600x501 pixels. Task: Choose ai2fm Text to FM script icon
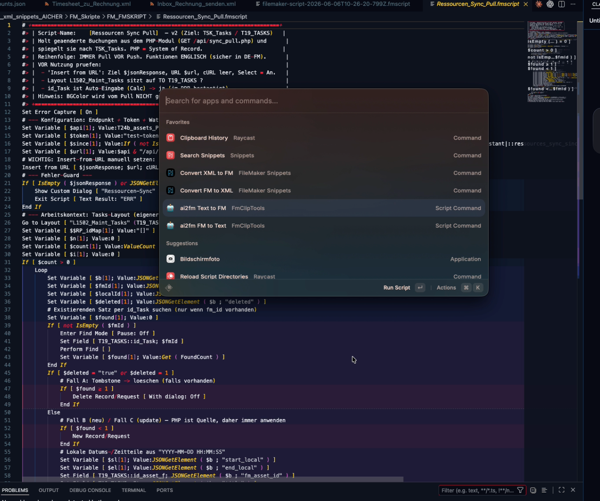171,208
